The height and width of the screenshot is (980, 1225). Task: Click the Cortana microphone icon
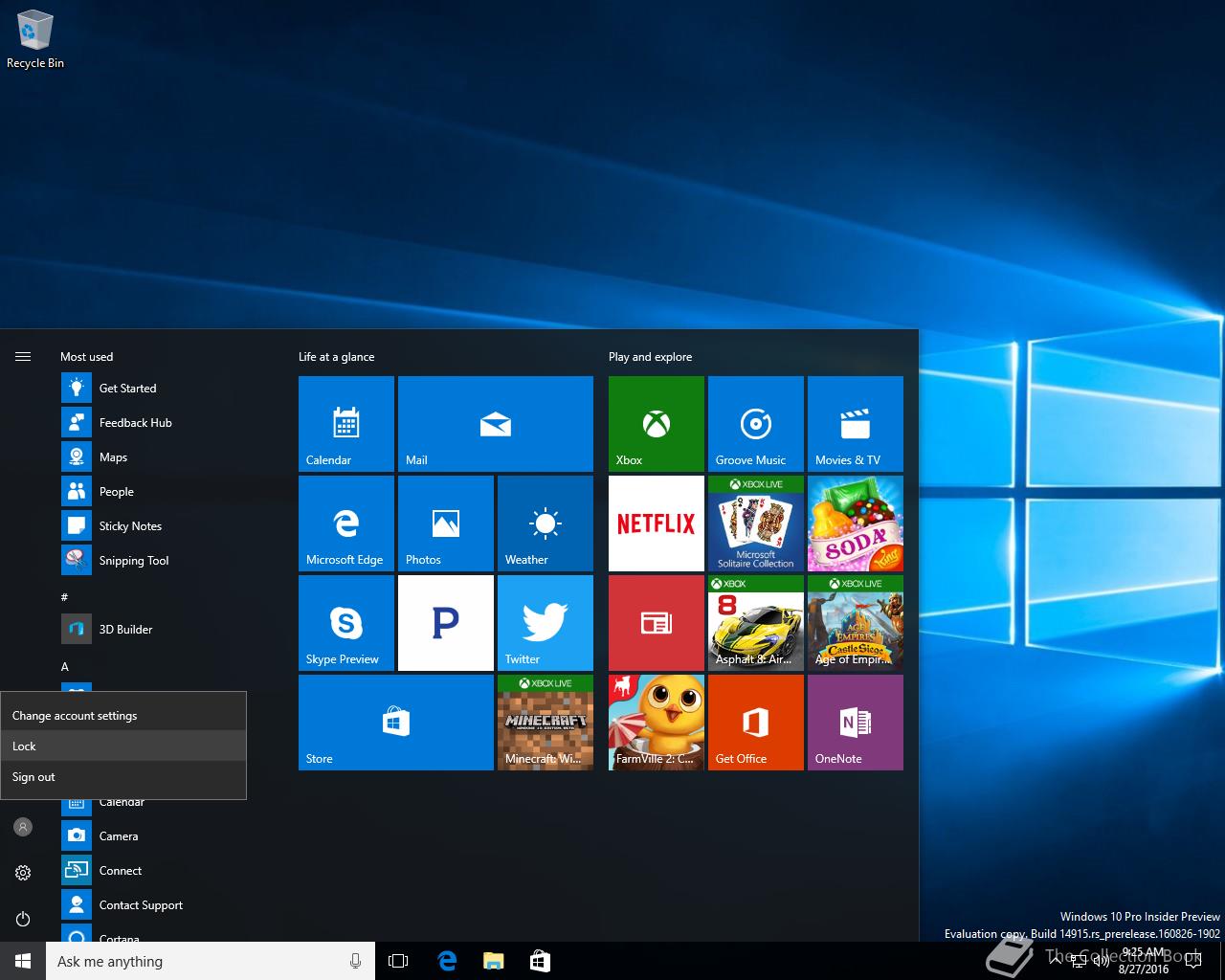coord(356,961)
